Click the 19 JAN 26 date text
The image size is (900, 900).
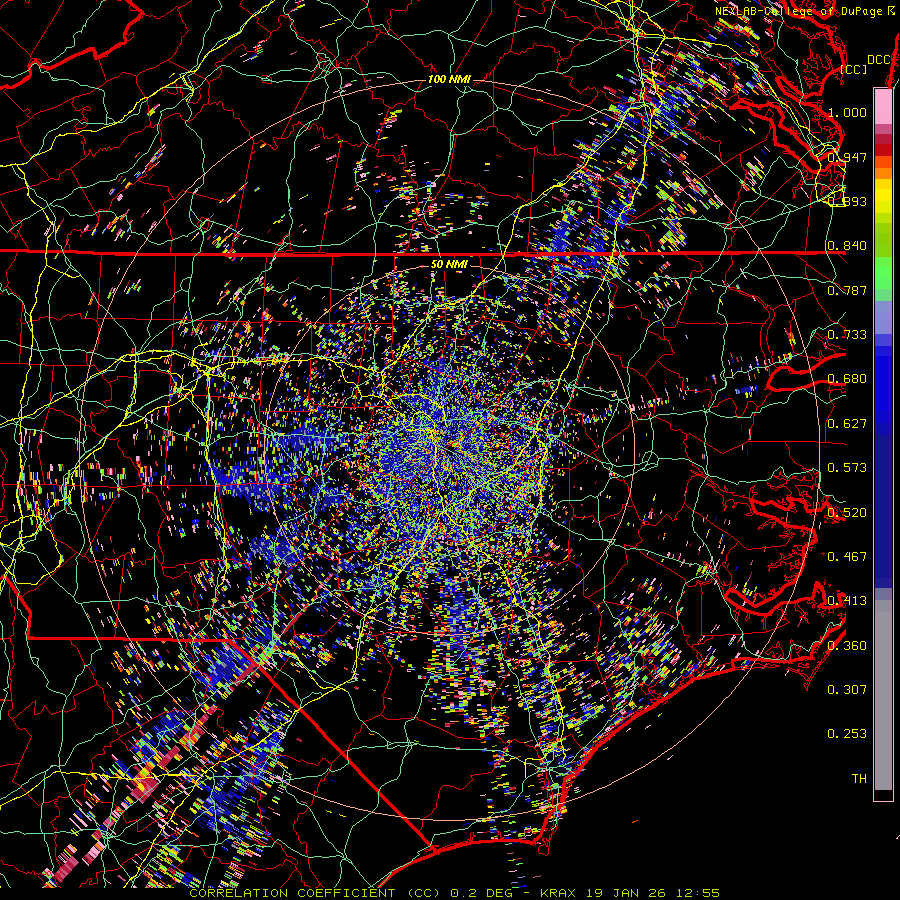point(625,893)
